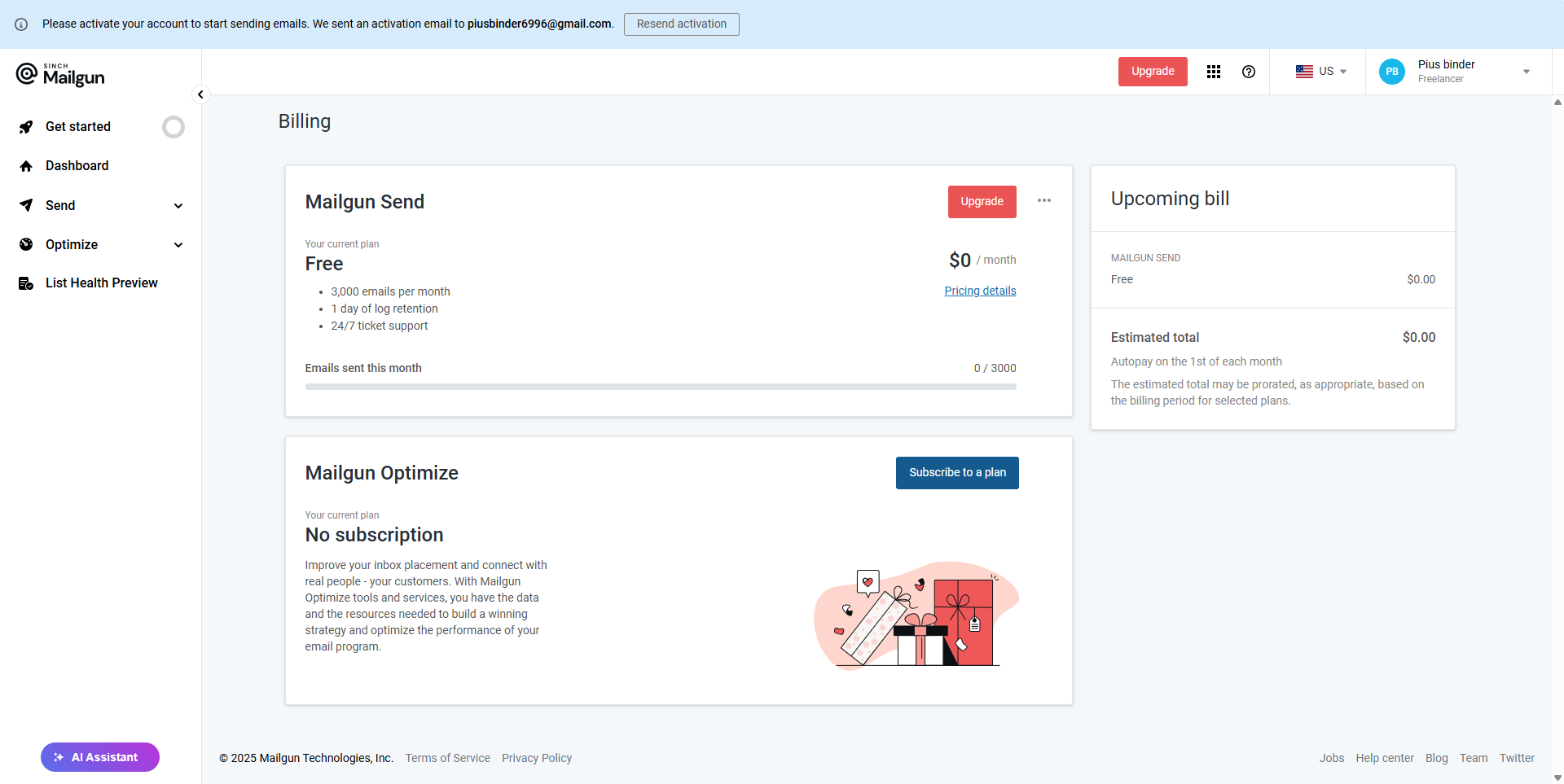Click the page scrollbar down arrow

[1557, 777]
